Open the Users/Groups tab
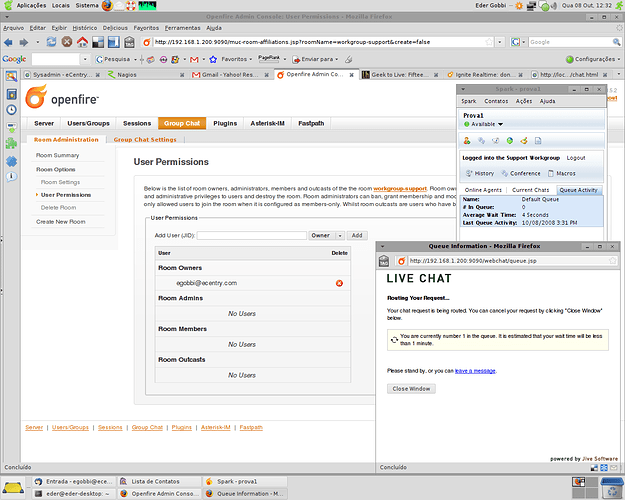 coord(88,124)
